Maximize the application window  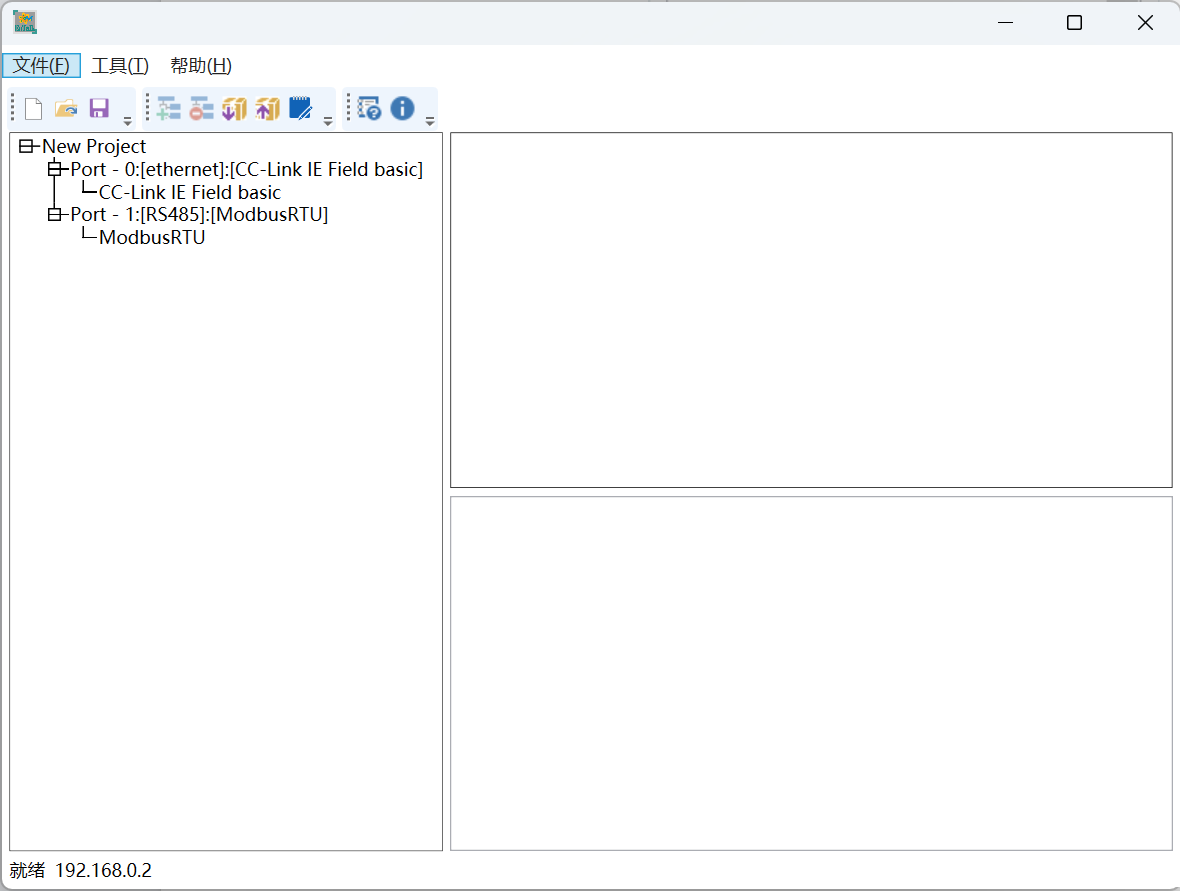coord(1075,23)
